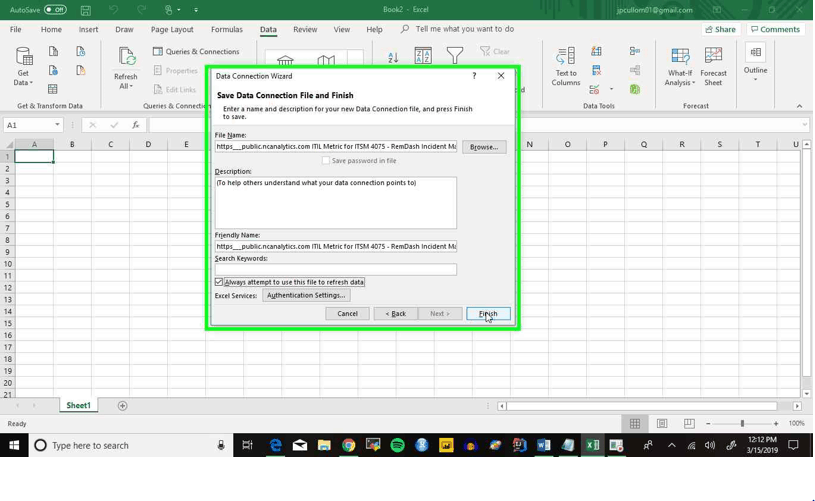This screenshot has width=815, height=501.
Task: Open the View tab
Action: pos(341,30)
